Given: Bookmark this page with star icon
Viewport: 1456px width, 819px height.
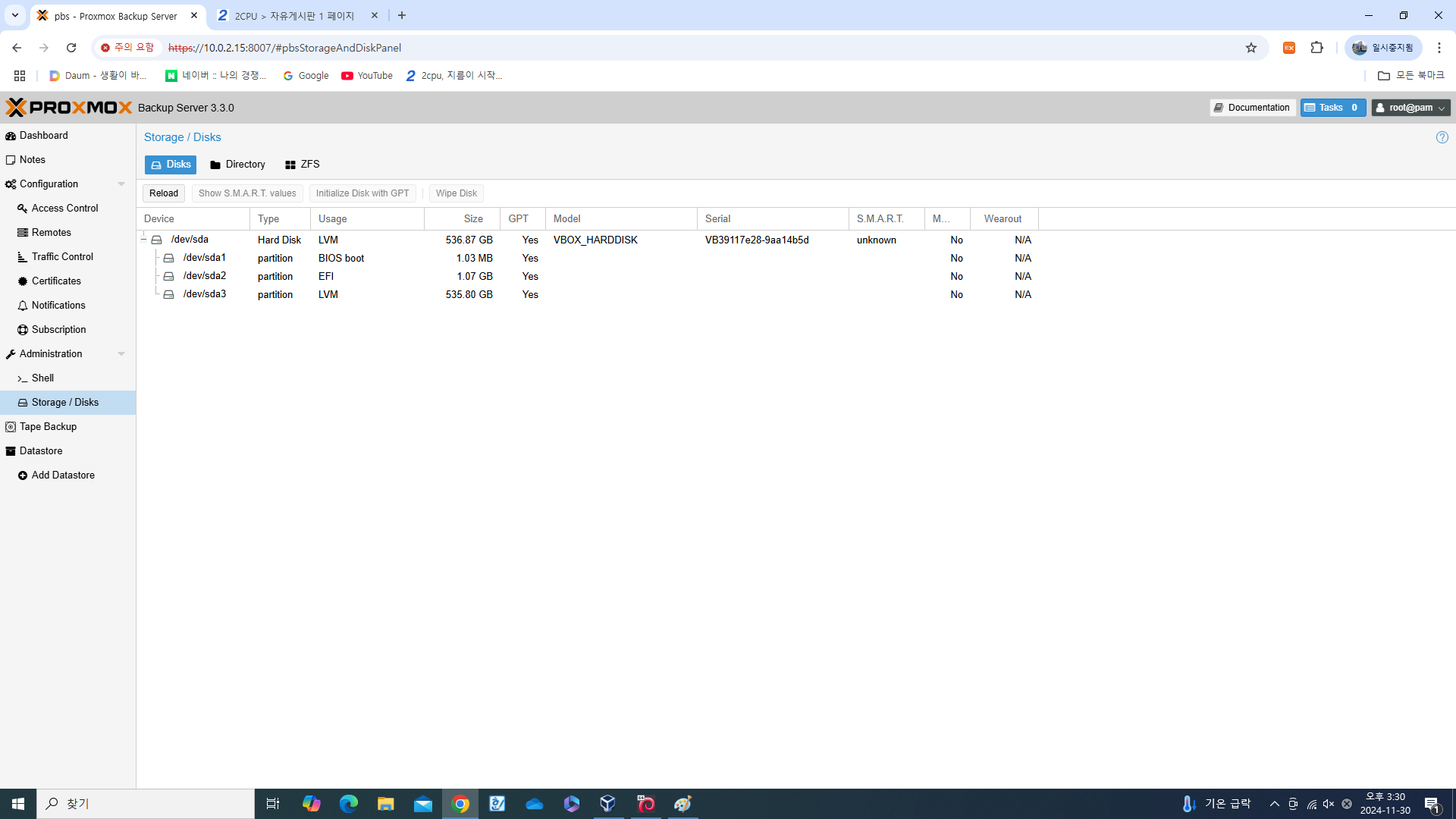Looking at the screenshot, I should tap(1251, 48).
